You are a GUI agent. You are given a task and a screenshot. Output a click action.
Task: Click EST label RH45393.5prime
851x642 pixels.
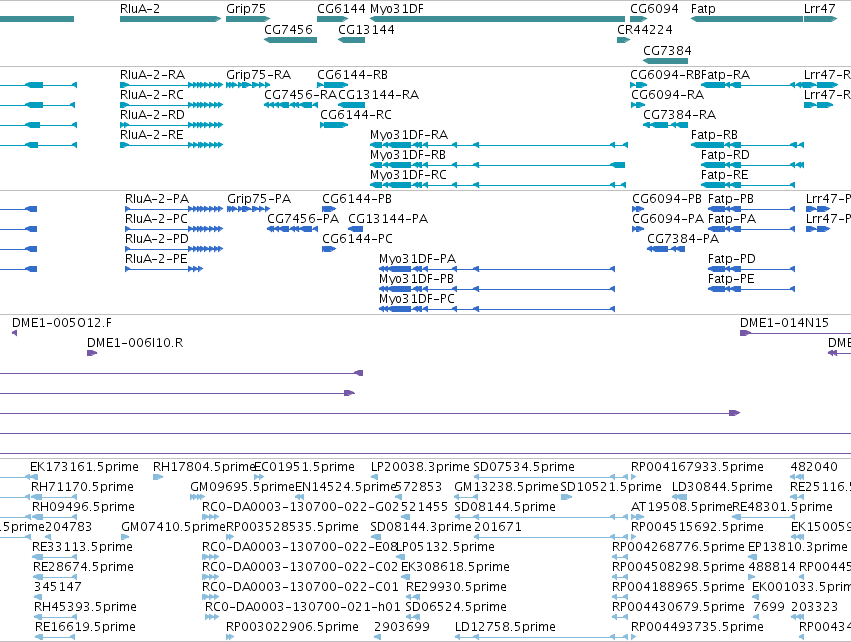(x=85, y=607)
